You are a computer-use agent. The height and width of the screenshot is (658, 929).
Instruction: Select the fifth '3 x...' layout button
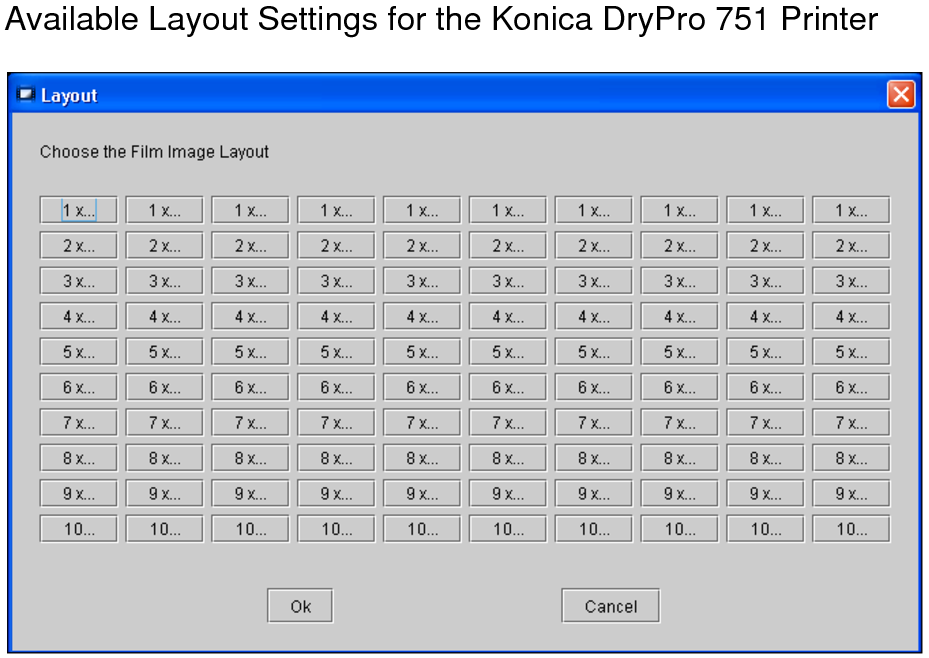pos(422,281)
